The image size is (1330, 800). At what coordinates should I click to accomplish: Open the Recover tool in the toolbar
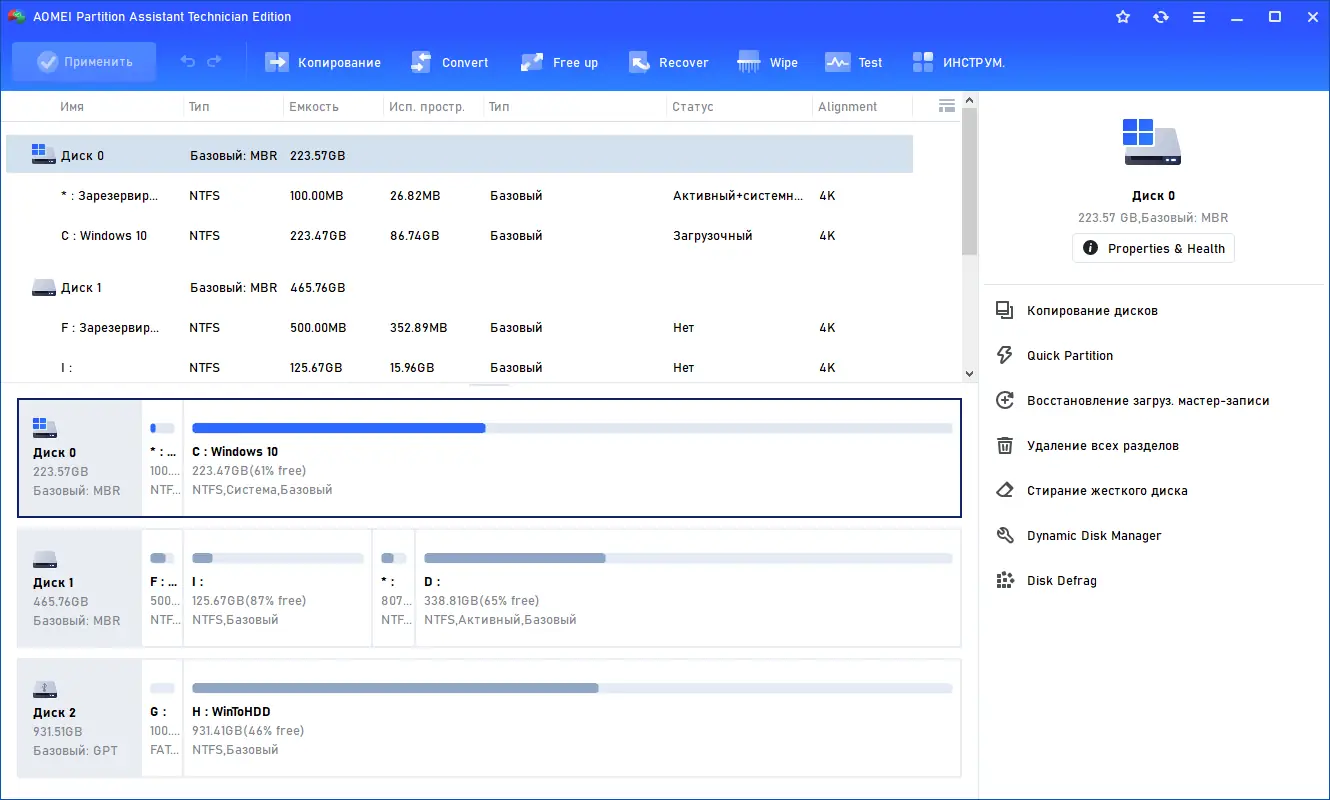(668, 62)
